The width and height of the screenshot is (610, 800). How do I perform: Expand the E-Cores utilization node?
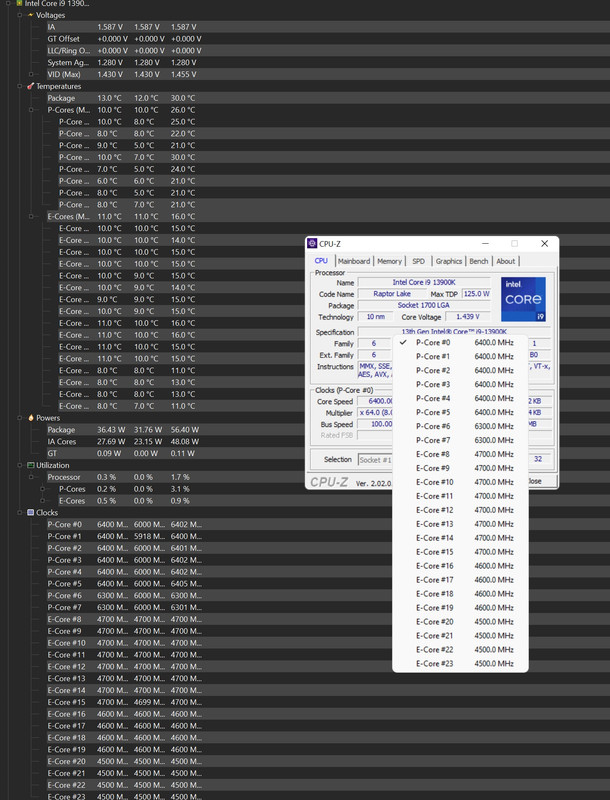(x=42, y=501)
